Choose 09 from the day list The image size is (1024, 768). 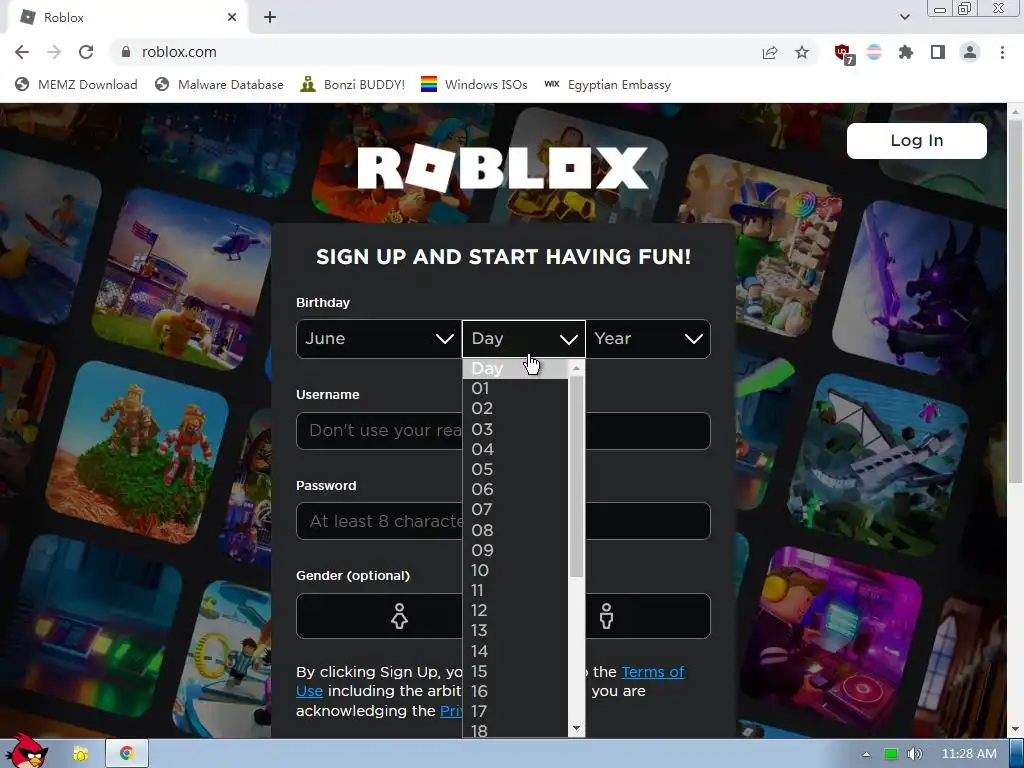[515, 551]
